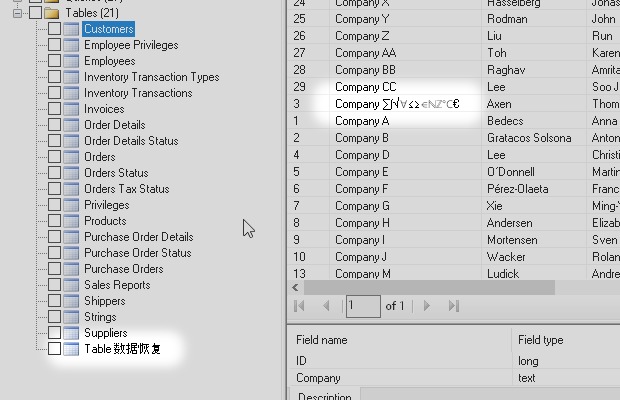
Task: Click the Customers table icon
Action: point(71,29)
